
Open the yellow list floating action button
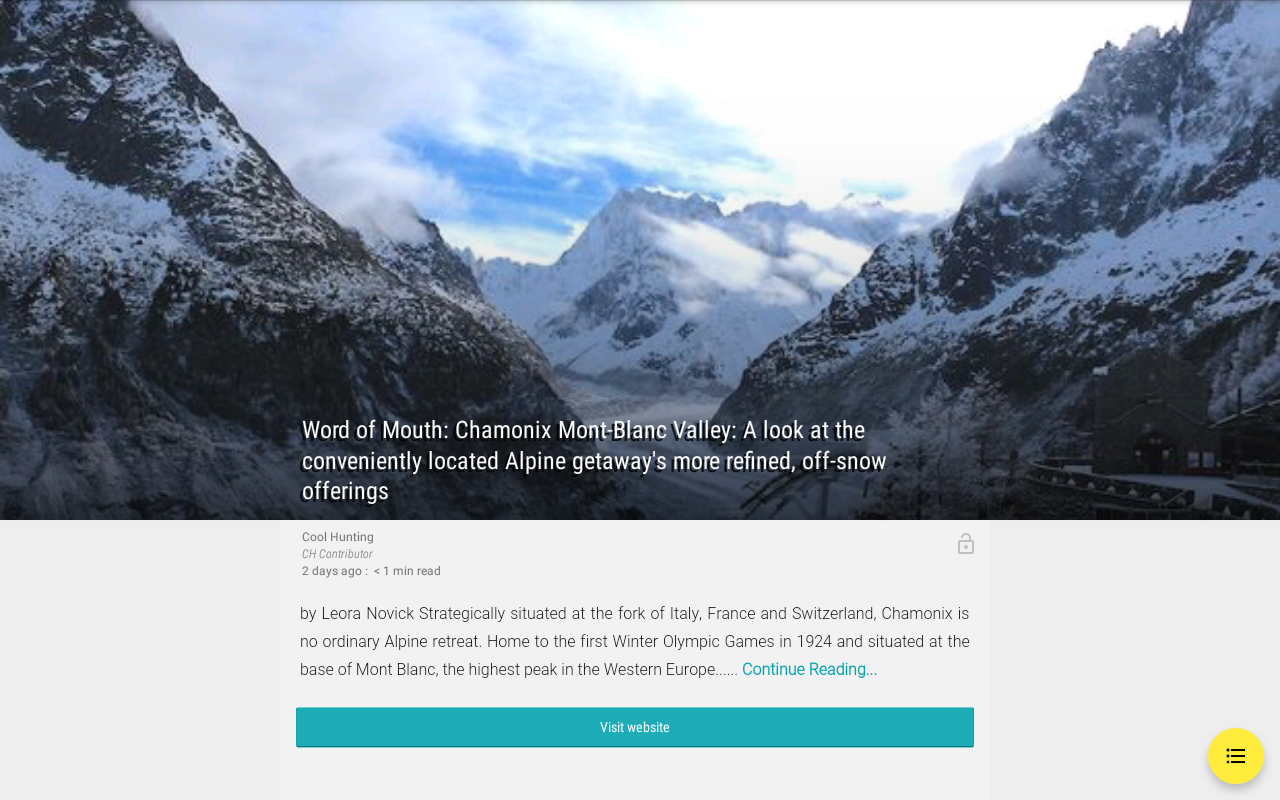coord(1236,756)
